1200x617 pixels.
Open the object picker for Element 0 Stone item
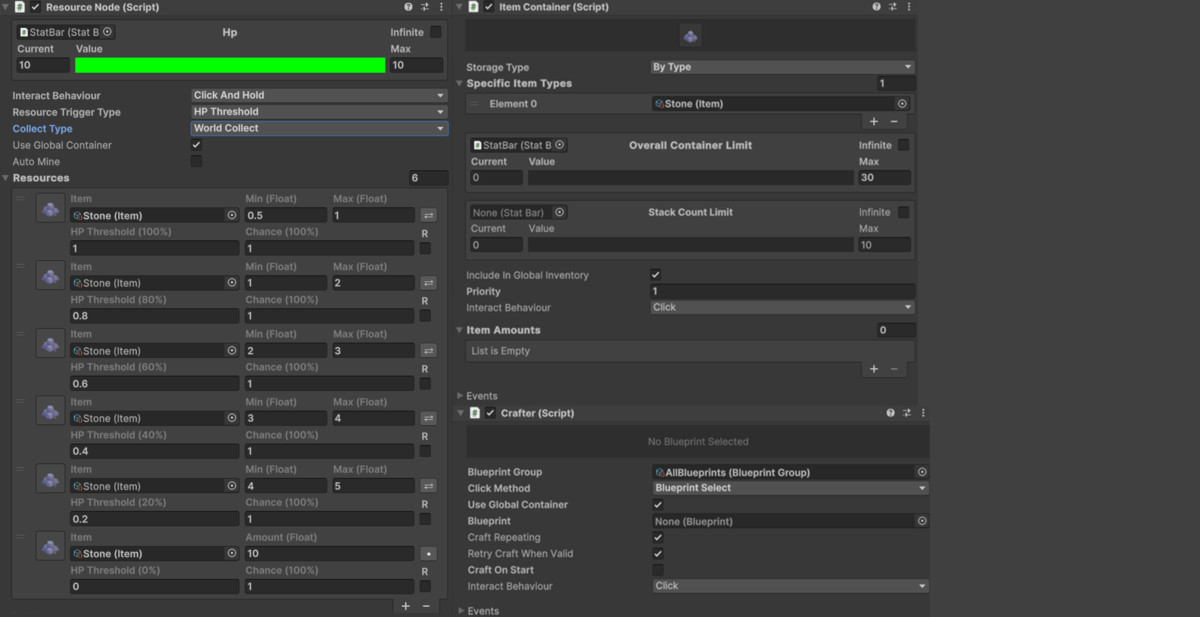(x=902, y=103)
